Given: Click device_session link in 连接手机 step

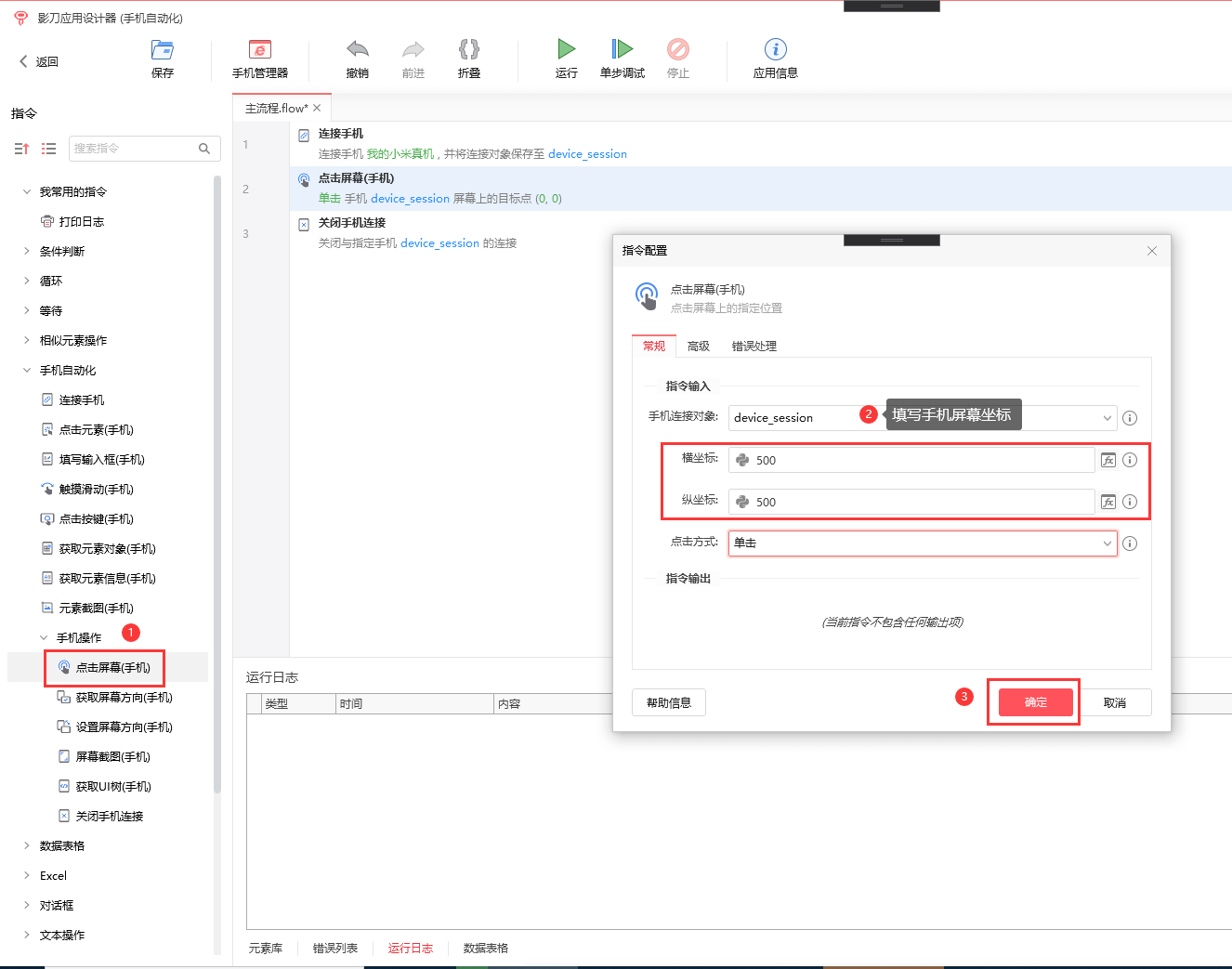Looking at the screenshot, I should pos(587,154).
